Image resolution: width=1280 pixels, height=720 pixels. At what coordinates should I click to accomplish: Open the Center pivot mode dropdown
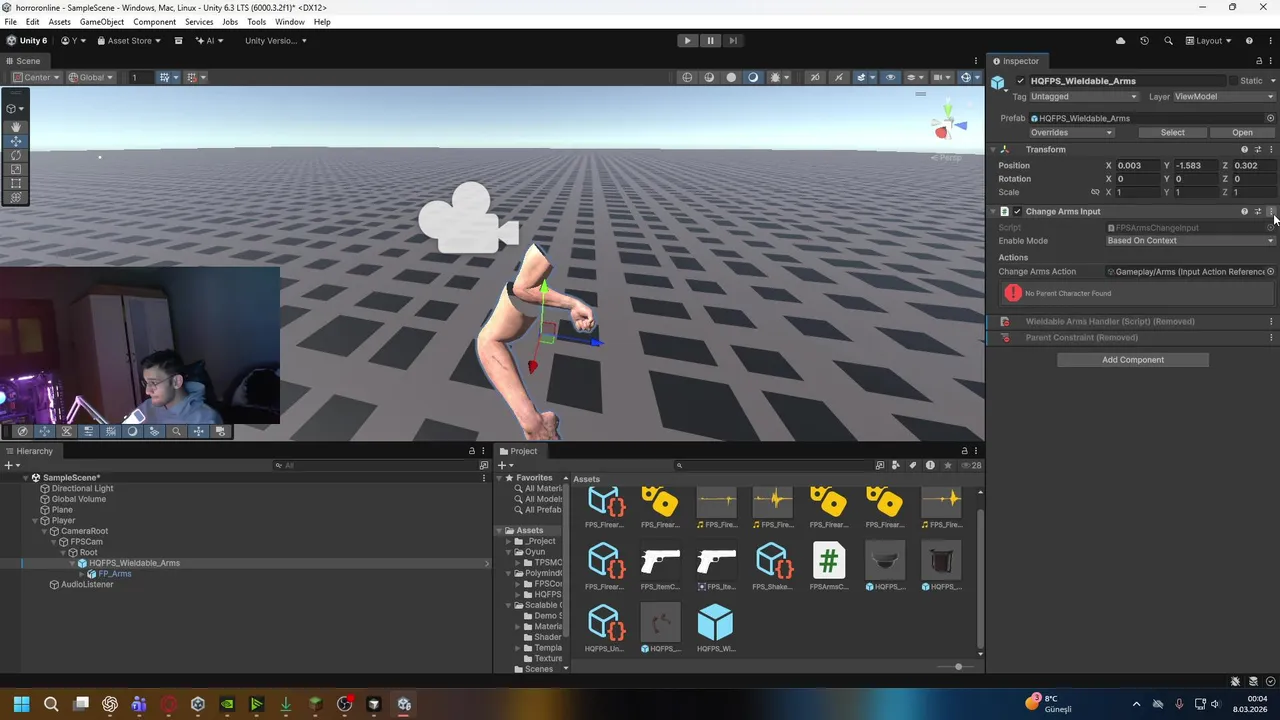click(36, 77)
